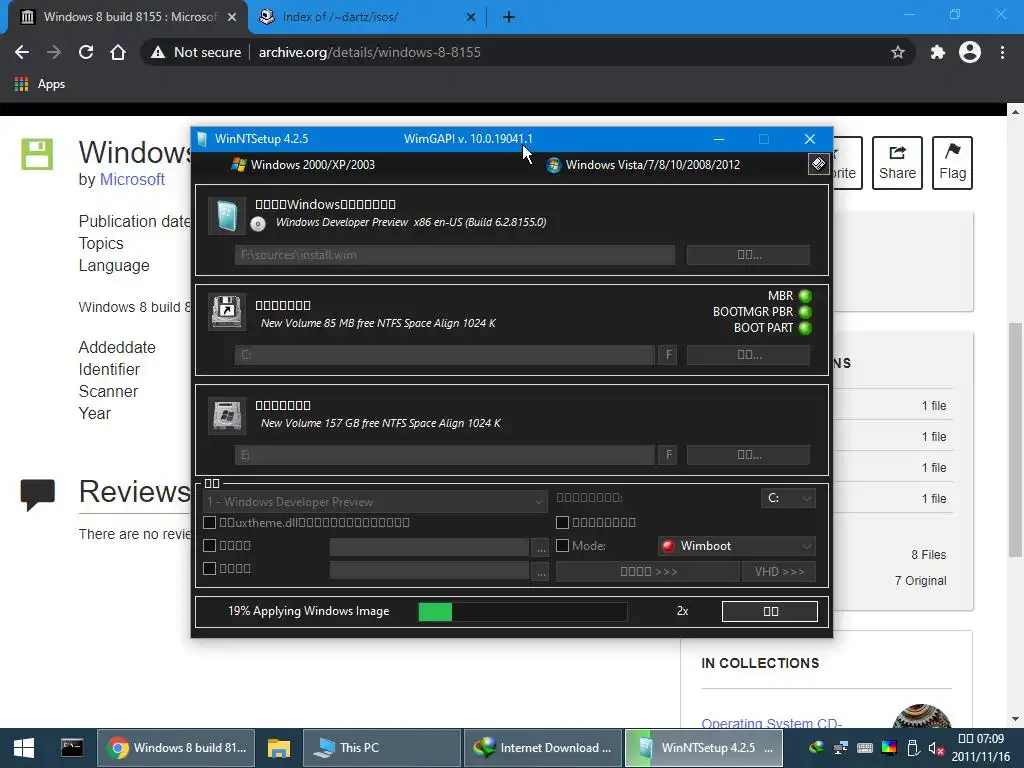This screenshot has width=1024, height=768.
Task: Click browse button for the boot drive
Action: (748, 355)
